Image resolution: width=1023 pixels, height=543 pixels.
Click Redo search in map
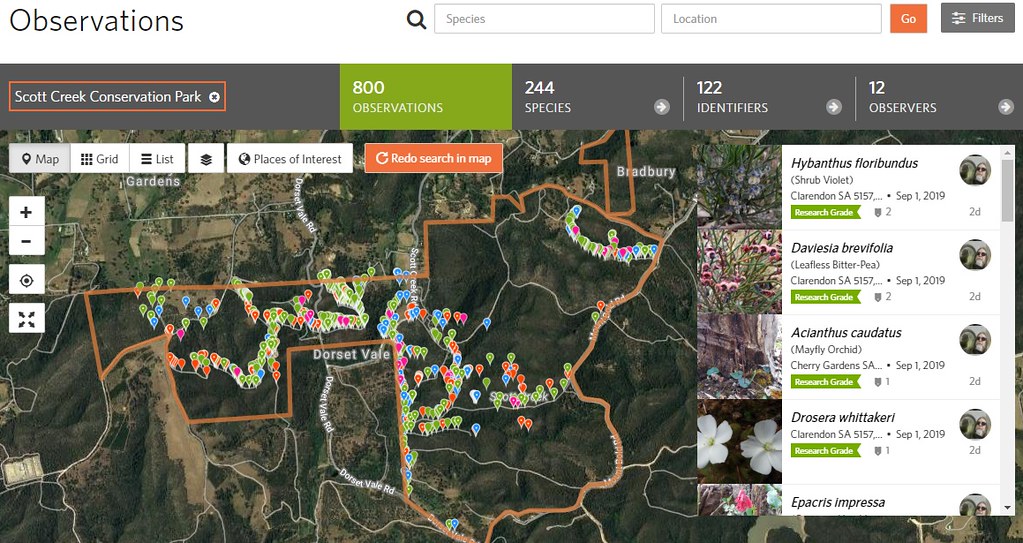click(x=433, y=158)
